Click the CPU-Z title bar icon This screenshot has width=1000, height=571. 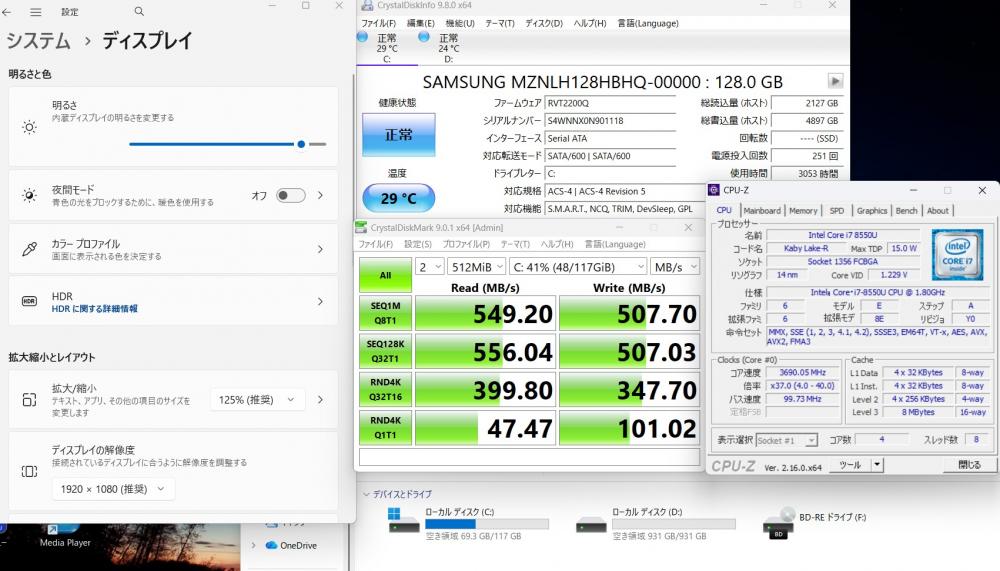[x=714, y=190]
